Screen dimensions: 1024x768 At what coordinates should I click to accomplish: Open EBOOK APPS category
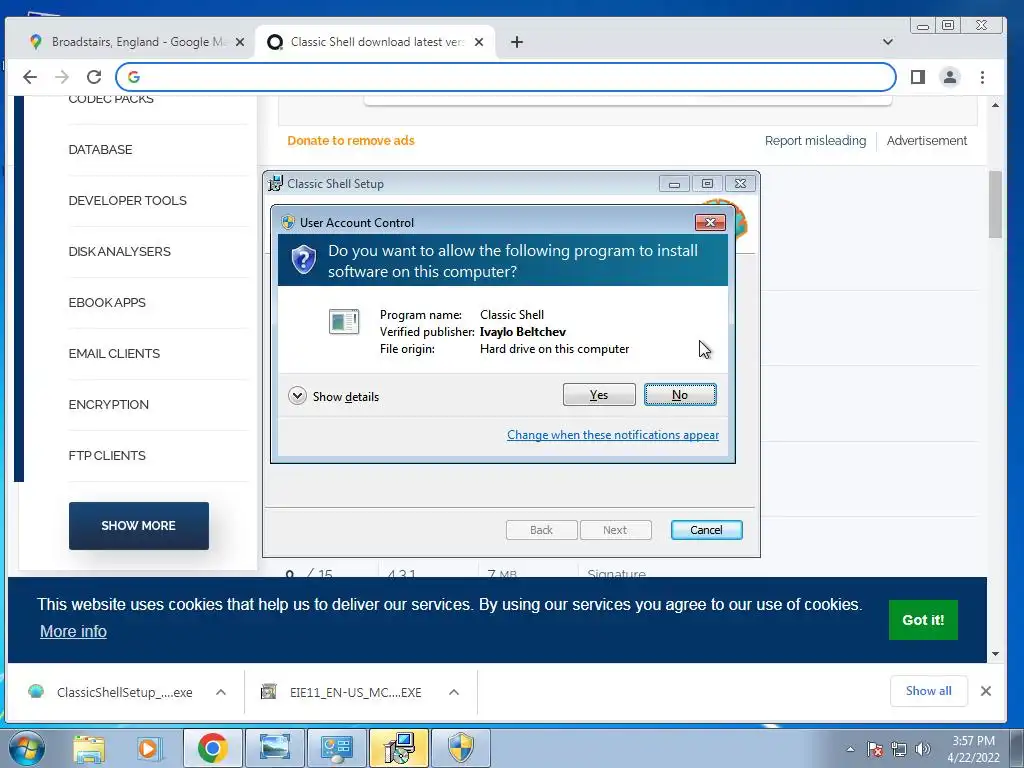coord(107,302)
